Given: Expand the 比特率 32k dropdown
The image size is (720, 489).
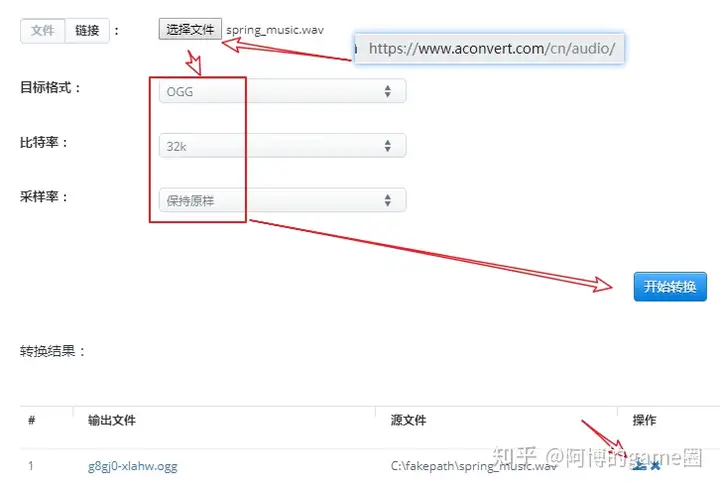Looking at the screenshot, I should [x=282, y=146].
